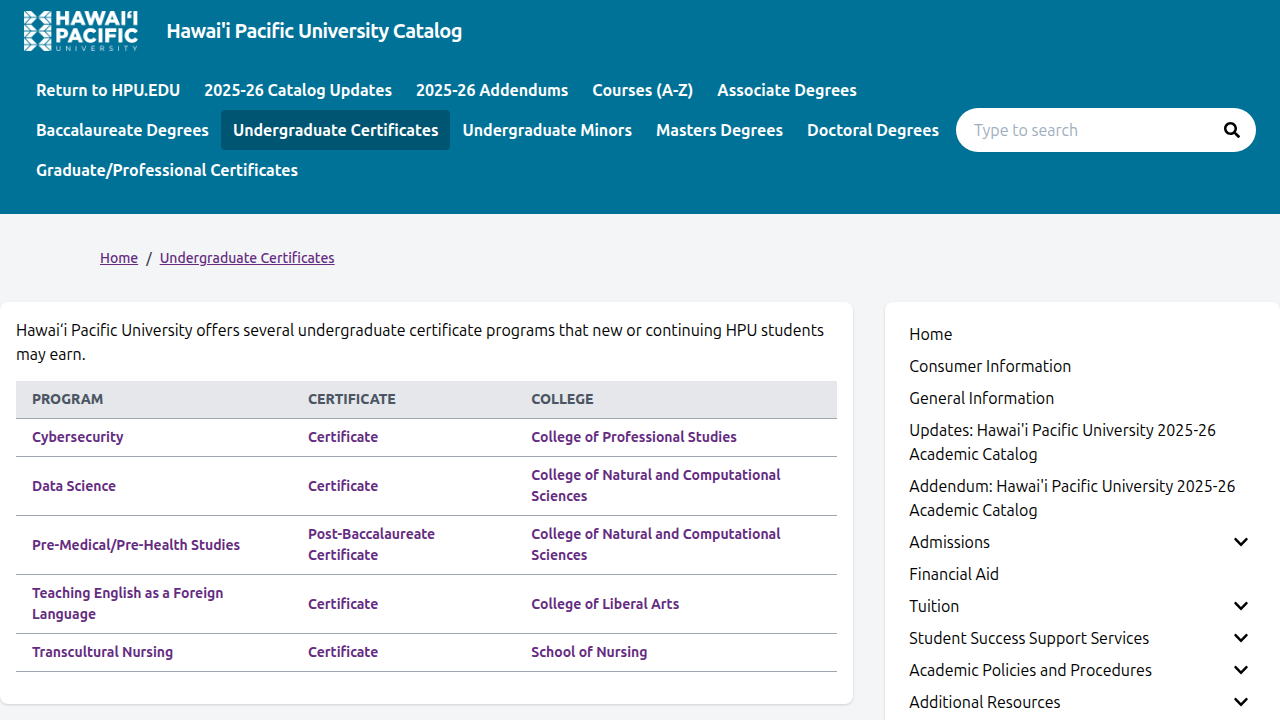Viewport: 1280px width, 720px height.
Task: Open Graduate/Professional Certificates menu item
Action: [167, 170]
